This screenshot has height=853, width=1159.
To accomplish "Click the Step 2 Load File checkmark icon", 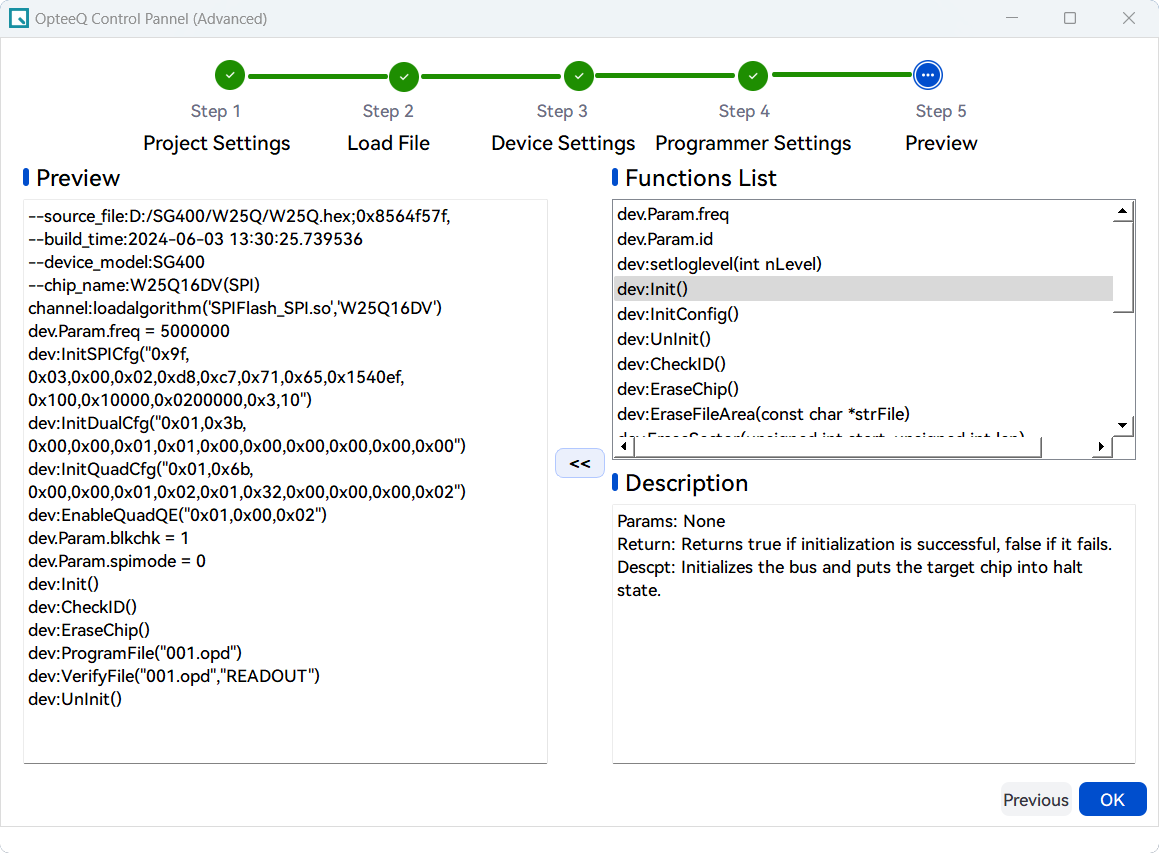I will coord(404,76).
